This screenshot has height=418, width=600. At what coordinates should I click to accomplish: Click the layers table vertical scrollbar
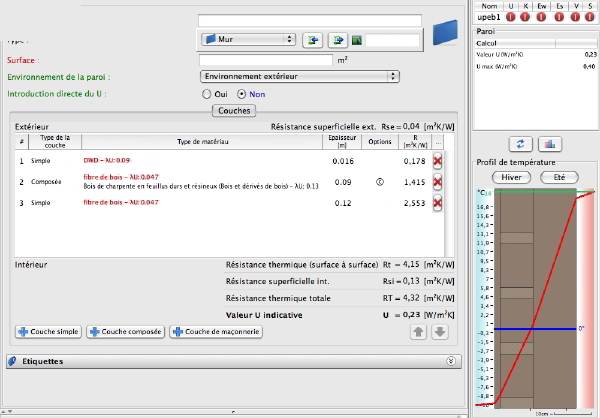(449, 203)
